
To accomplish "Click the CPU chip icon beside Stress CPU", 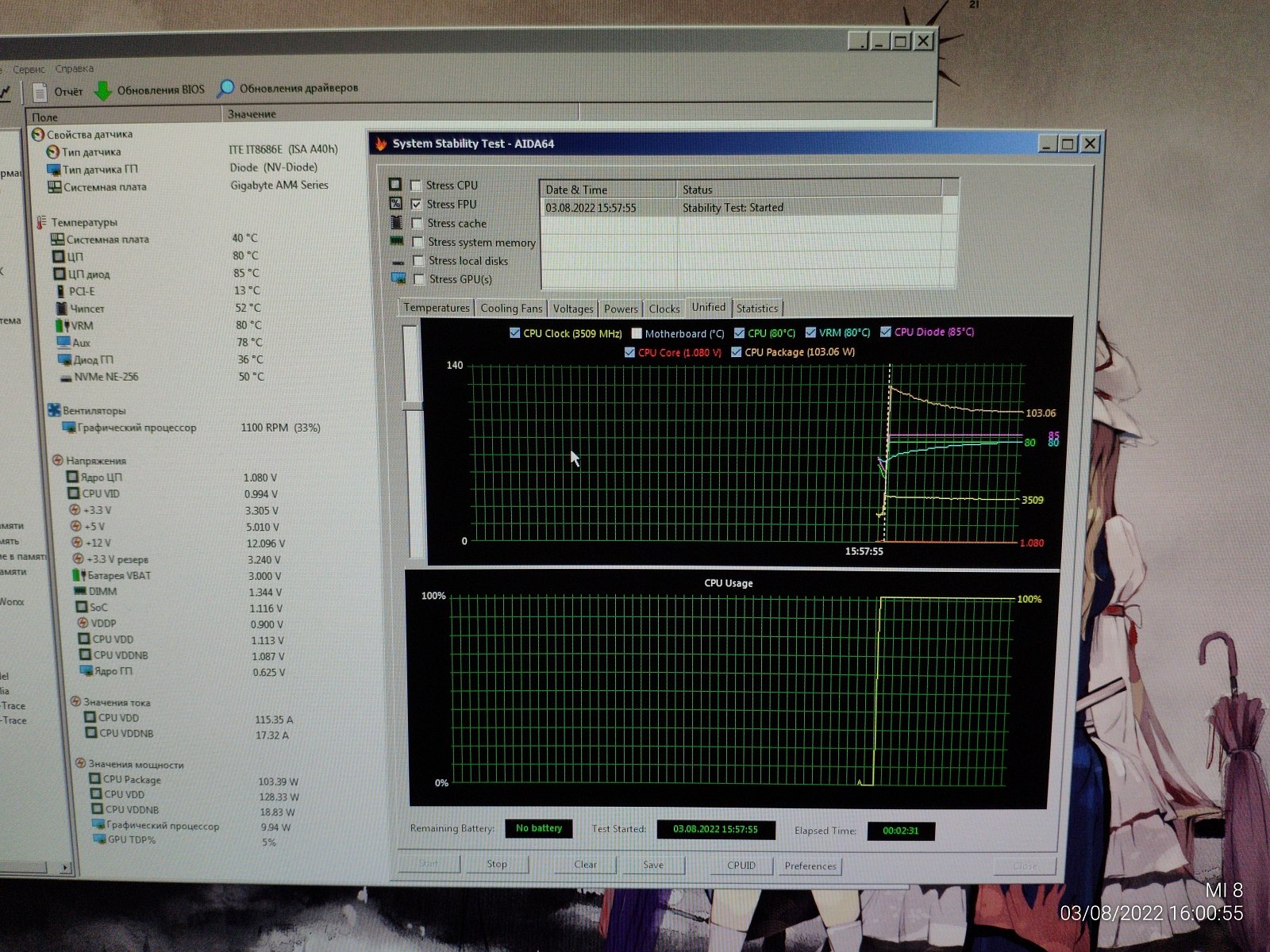I will 394,184.
